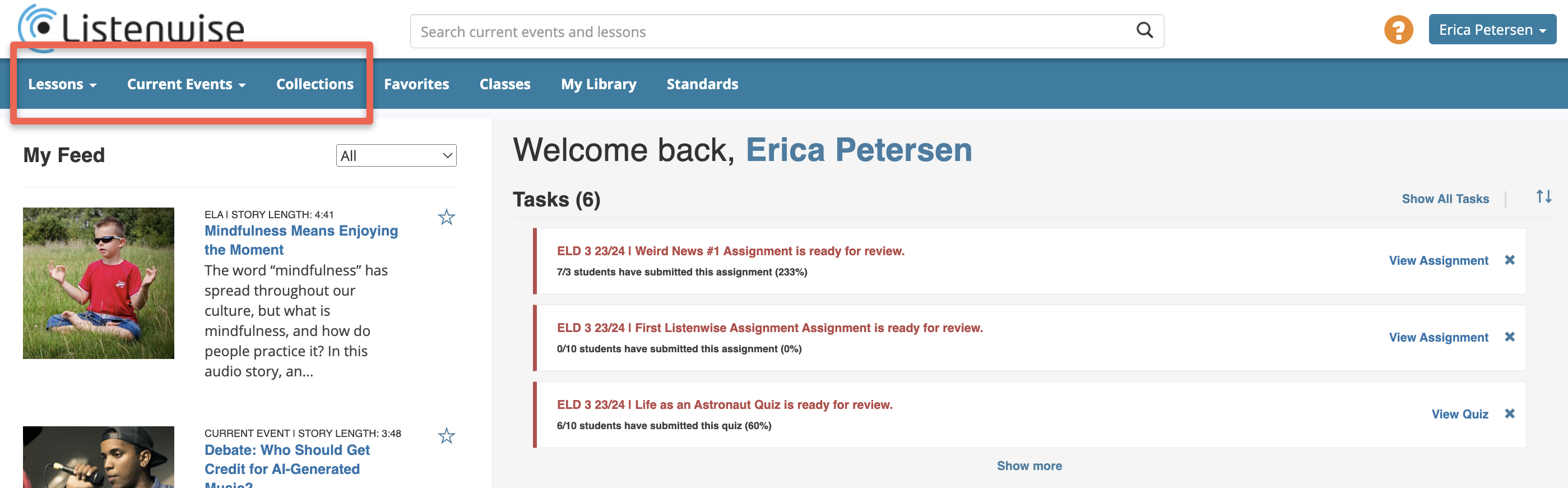Image resolution: width=1568 pixels, height=488 pixels.
Task: Dismiss the Weird News #1 task
Action: pos(1510,260)
